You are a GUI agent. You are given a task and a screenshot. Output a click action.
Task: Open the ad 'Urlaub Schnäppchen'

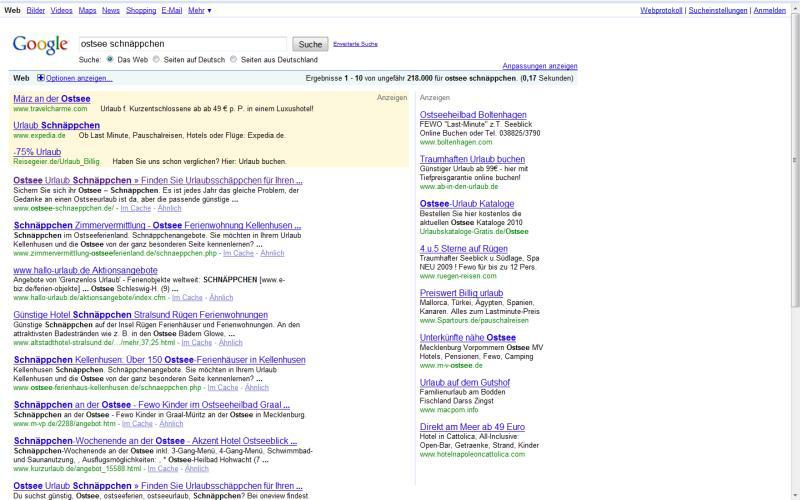pos(57,126)
